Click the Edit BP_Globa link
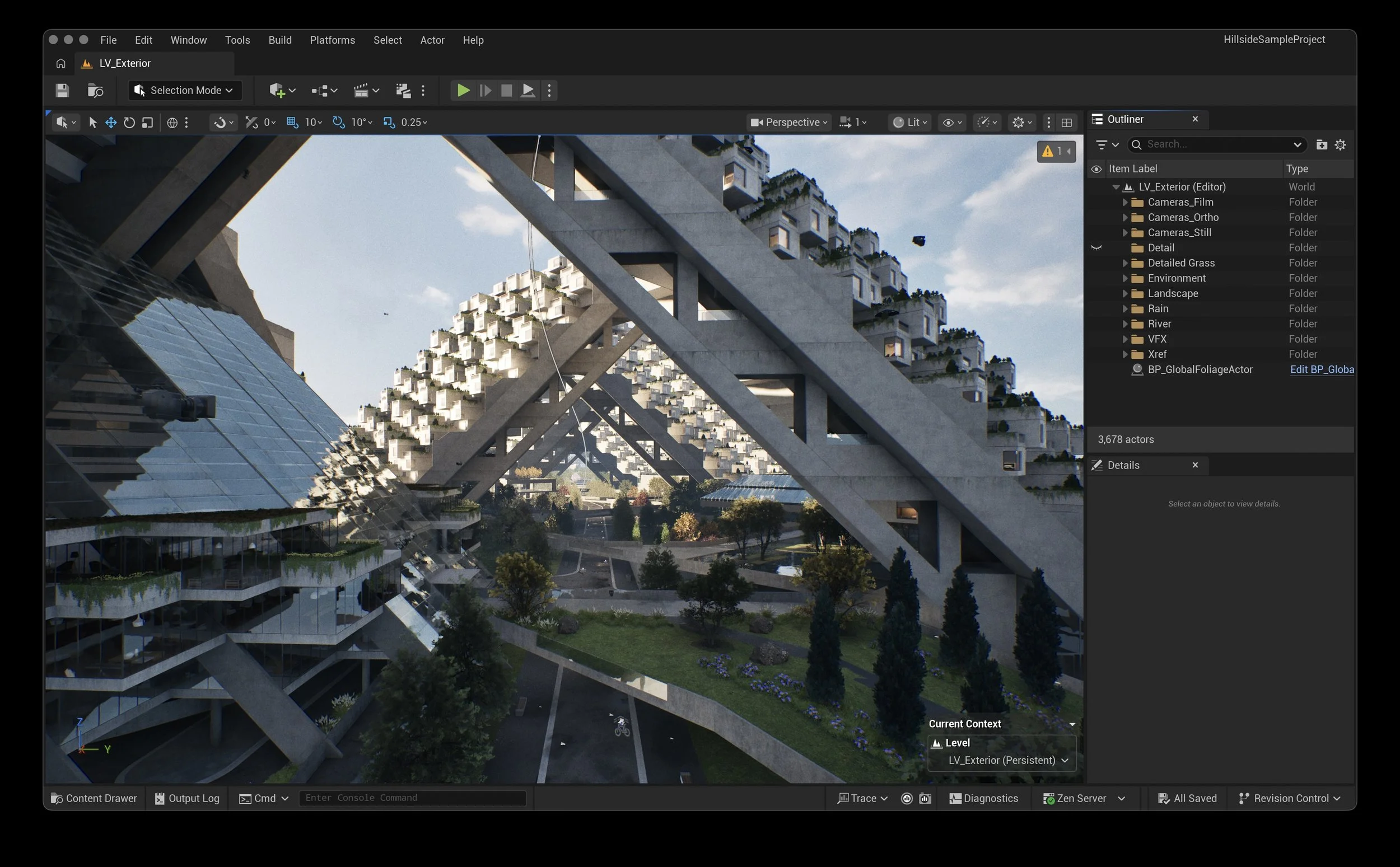 (x=1322, y=369)
